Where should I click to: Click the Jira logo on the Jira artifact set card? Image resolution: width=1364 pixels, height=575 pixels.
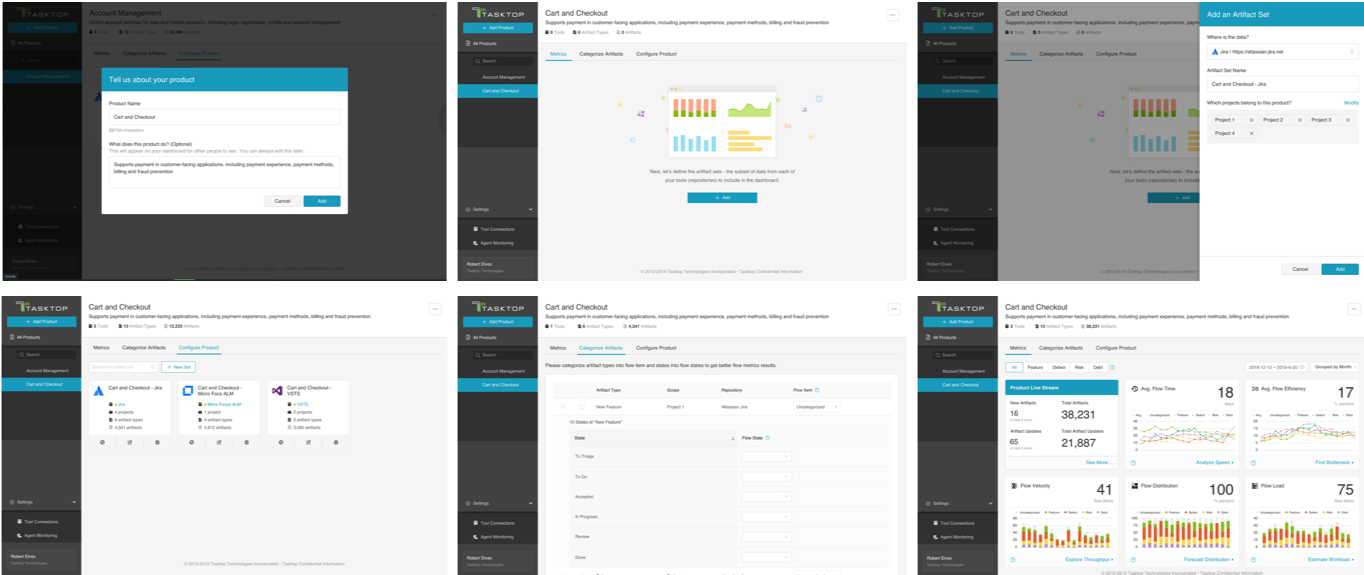click(99, 391)
